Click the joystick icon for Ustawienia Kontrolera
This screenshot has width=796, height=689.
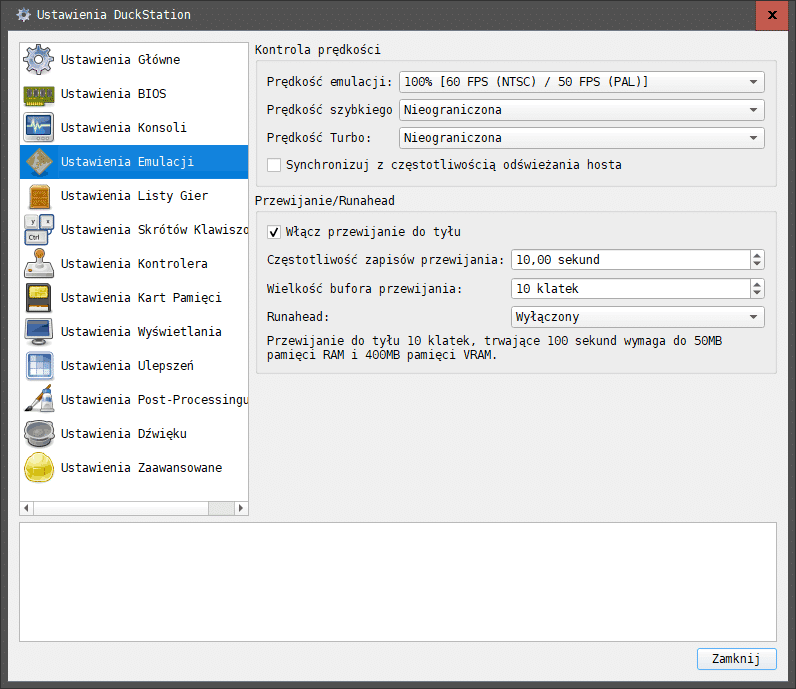coord(39,264)
